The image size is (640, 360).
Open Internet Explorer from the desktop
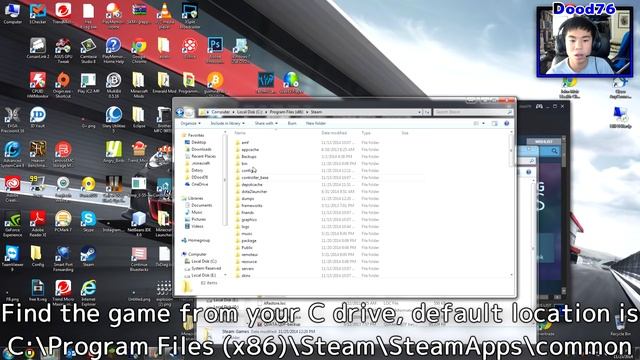pos(88,293)
